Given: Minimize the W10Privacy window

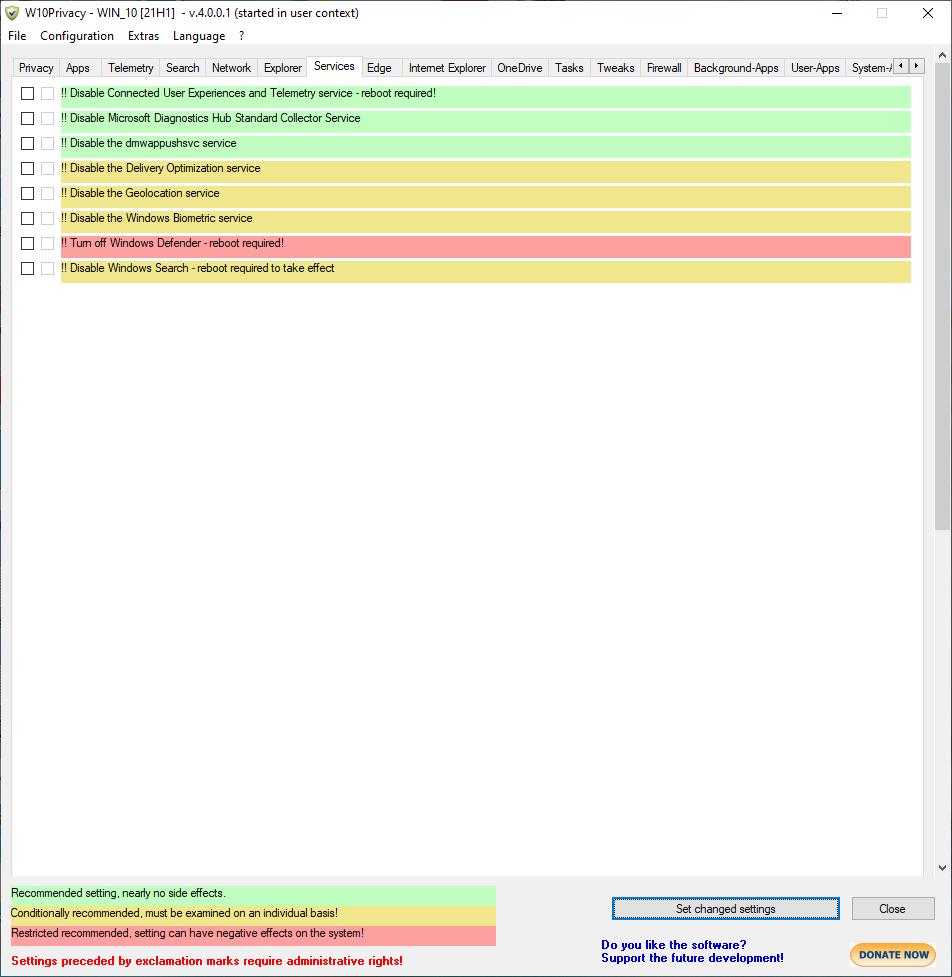Looking at the screenshot, I should tap(837, 13).
